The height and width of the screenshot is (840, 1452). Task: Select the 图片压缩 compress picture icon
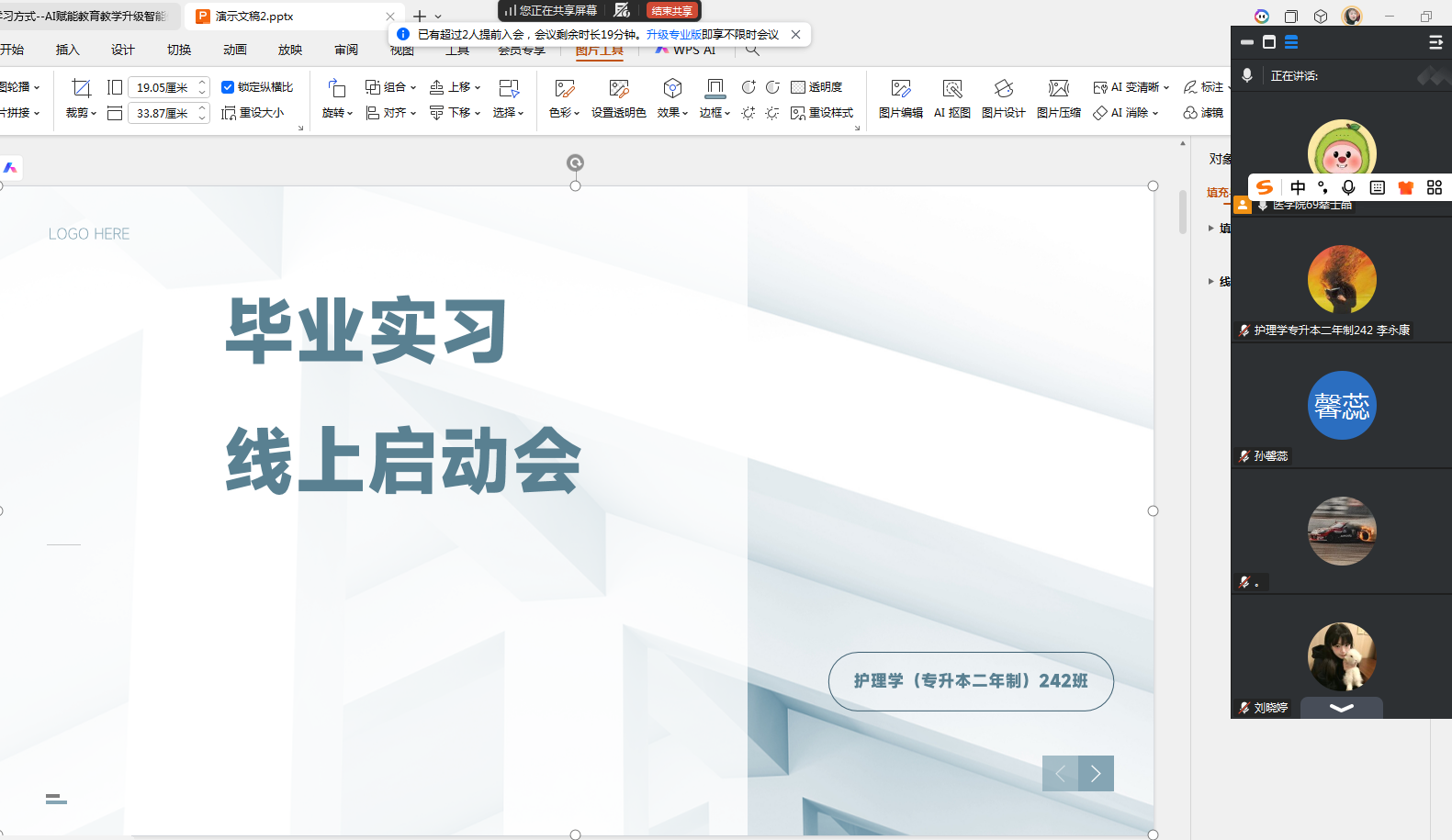pyautogui.click(x=1058, y=89)
